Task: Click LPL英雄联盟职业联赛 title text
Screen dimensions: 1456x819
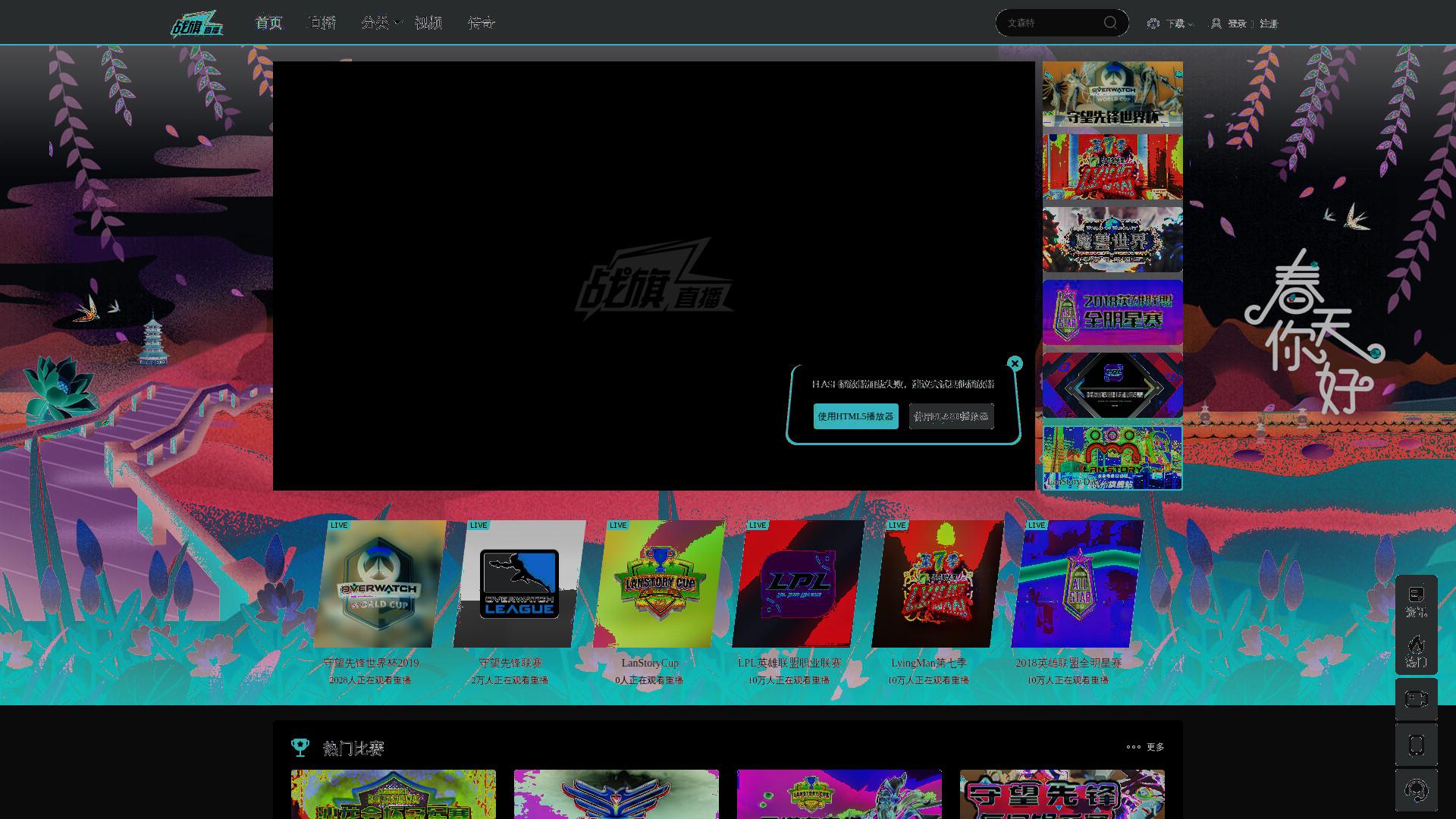Action: pyautogui.click(x=789, y=663)
